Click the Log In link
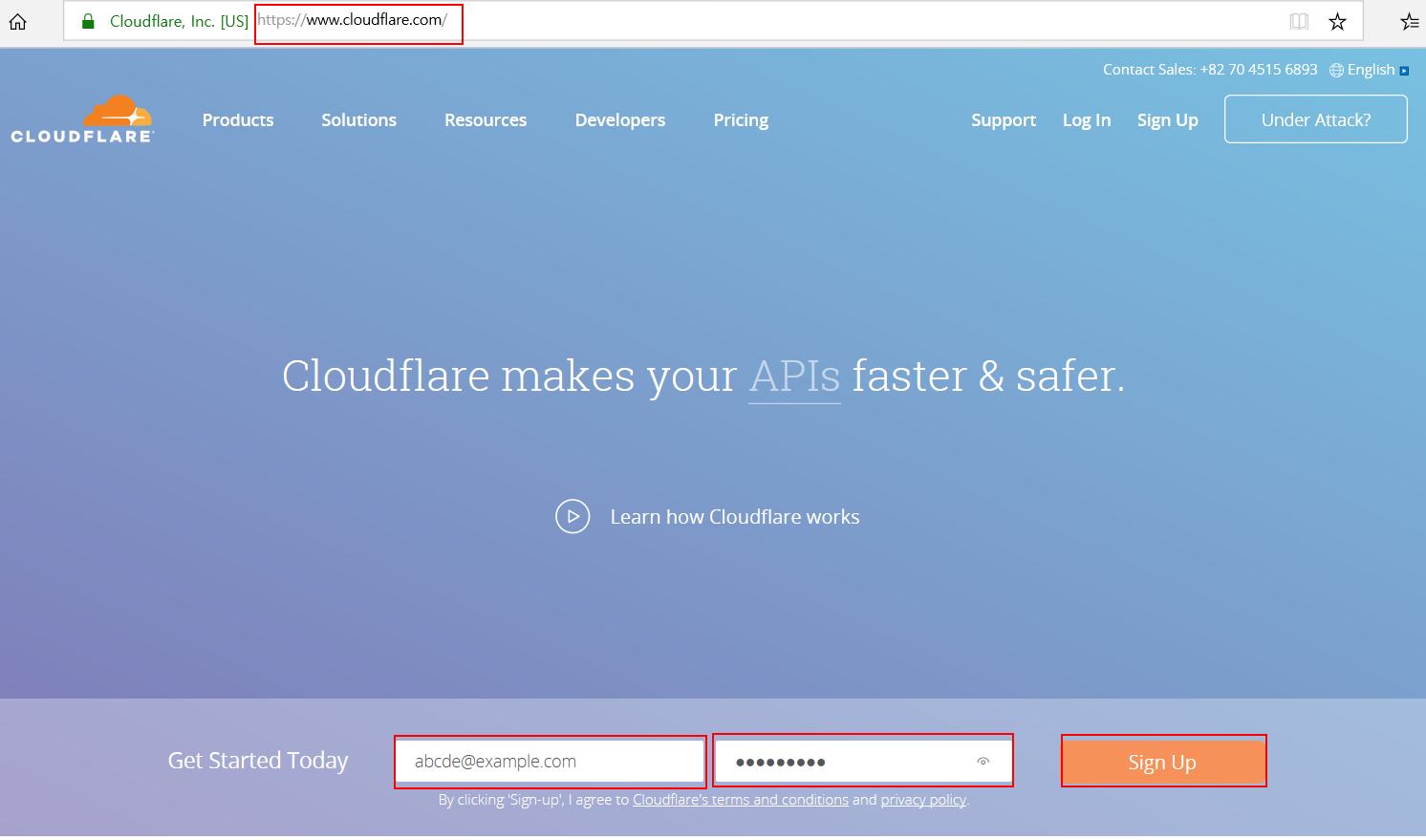Image resolution: width=1426 pixels, height=840 pixels. point(1087,120)
